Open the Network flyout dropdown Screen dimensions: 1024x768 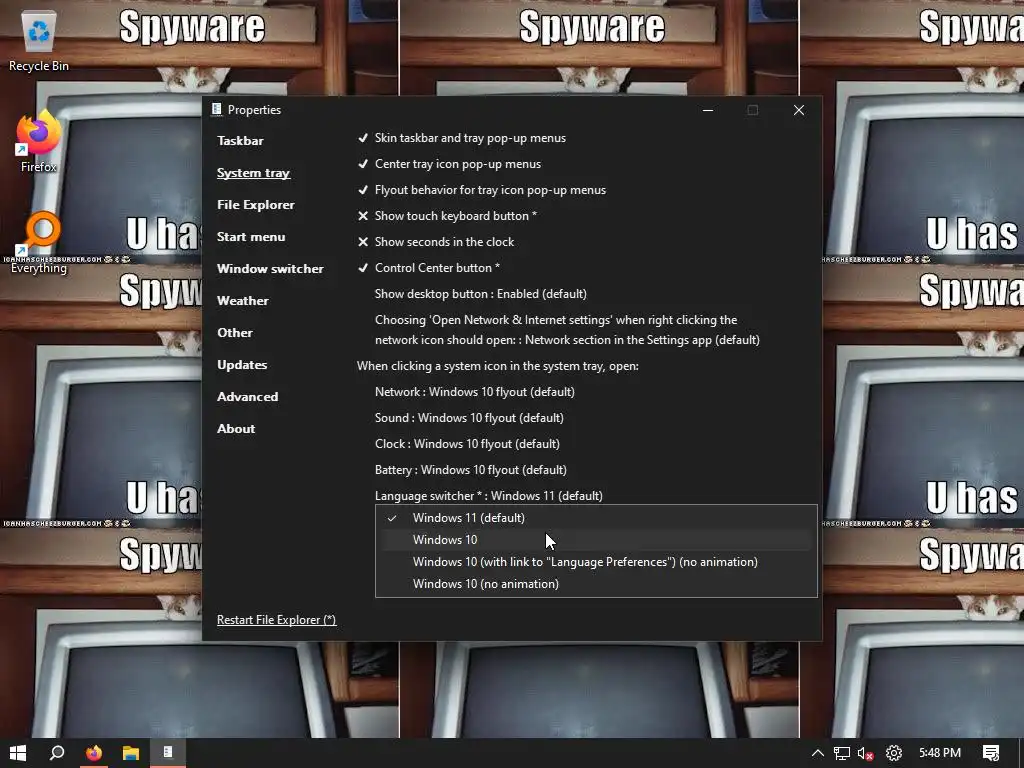pyautogui.click(x=475, y=392)
